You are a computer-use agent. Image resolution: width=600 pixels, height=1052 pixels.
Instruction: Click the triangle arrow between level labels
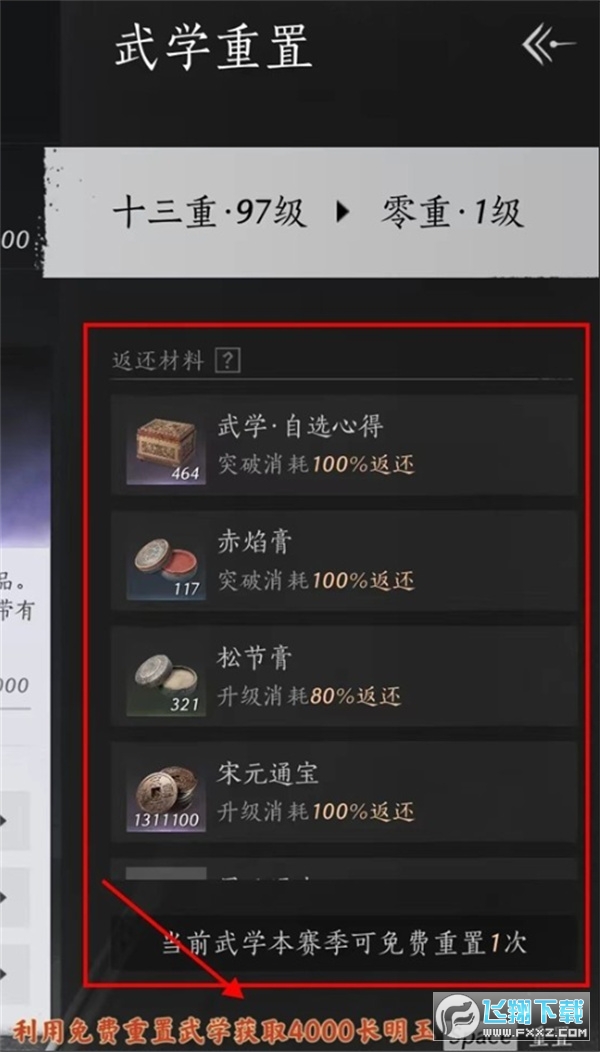[343, 213]
